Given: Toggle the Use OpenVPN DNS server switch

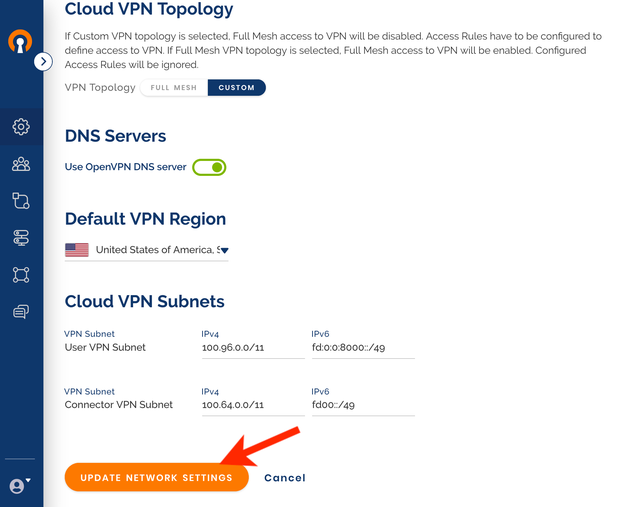Looking at the screenshot, I should click(209, 167).
